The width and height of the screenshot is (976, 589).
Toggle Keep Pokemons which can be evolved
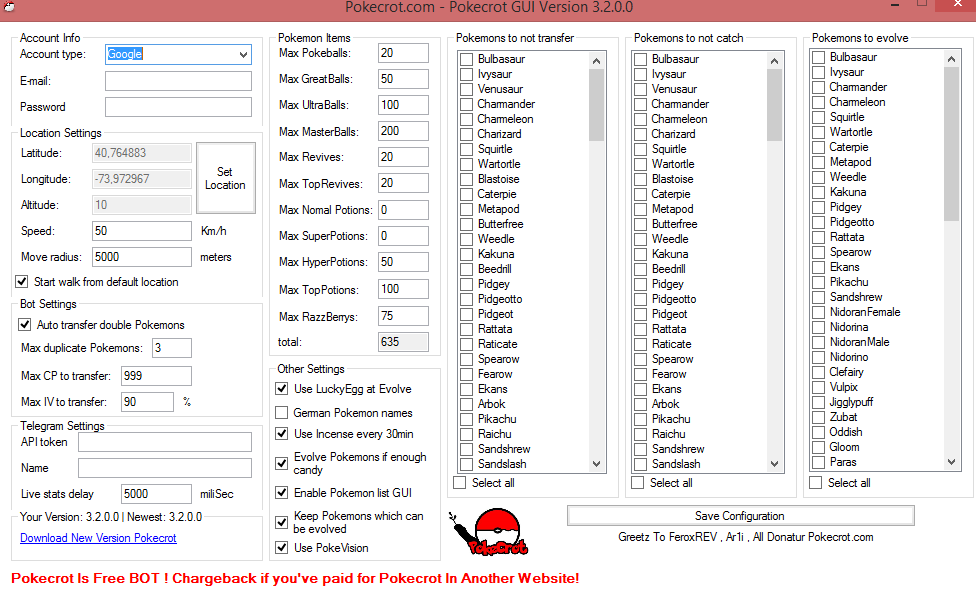[282, 522]
